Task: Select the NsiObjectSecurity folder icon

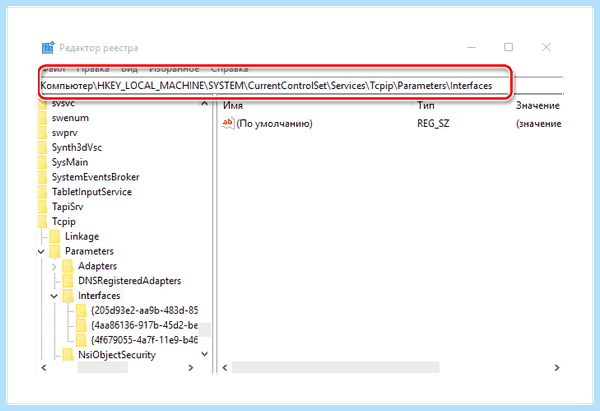Action: 68,355
